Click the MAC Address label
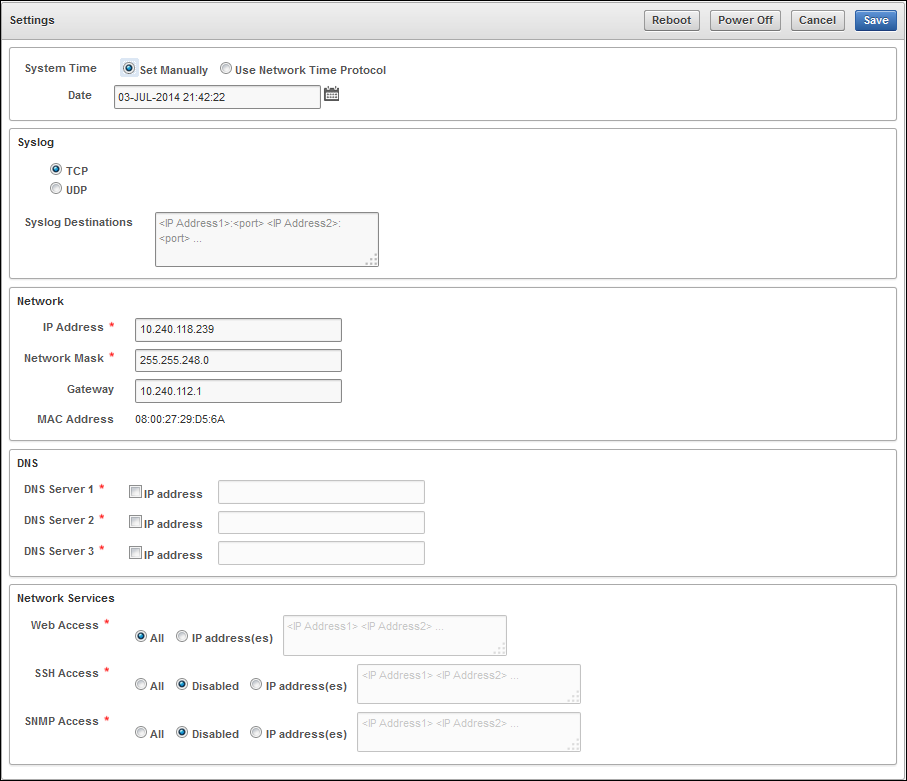The image size is (907, 781). 75,419
